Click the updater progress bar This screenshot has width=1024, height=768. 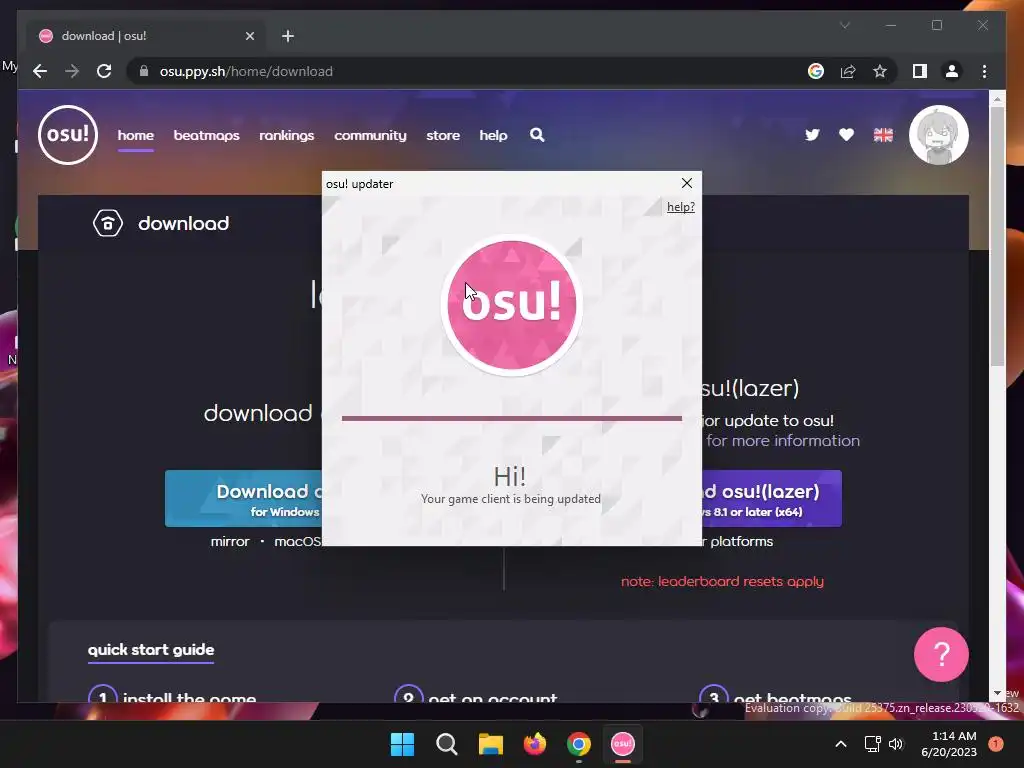coord(511,418)
